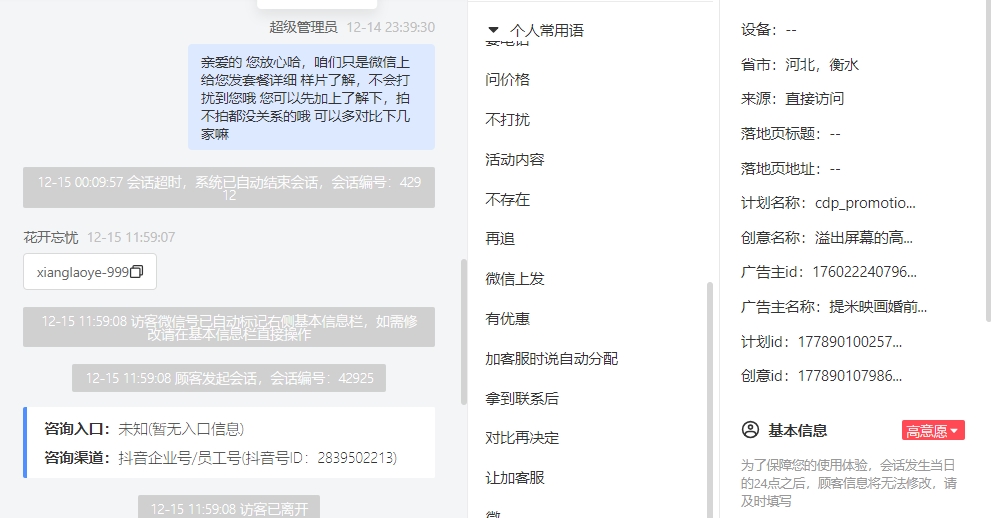Click the 访客微信号已自动标记 notice
The height and width of the screenshot is (518, 991).
point(229,327)
